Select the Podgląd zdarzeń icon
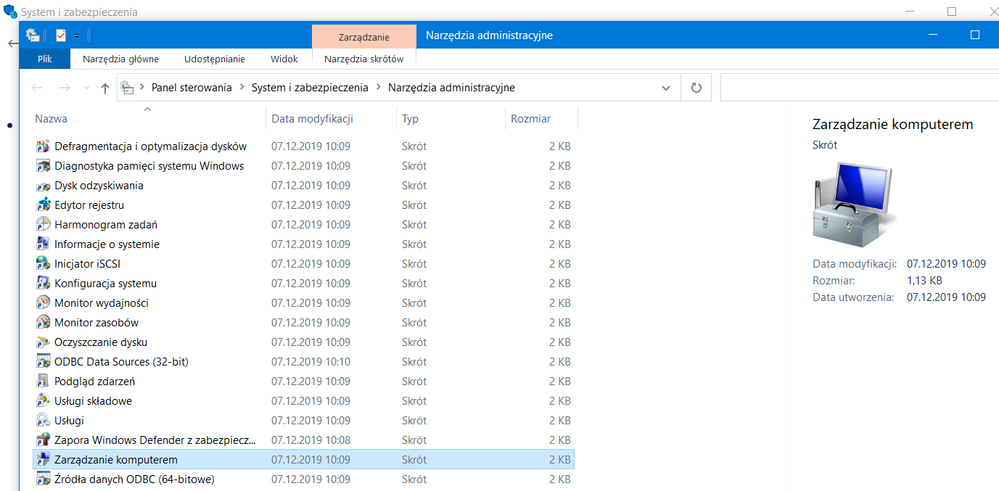 point(43,381)
